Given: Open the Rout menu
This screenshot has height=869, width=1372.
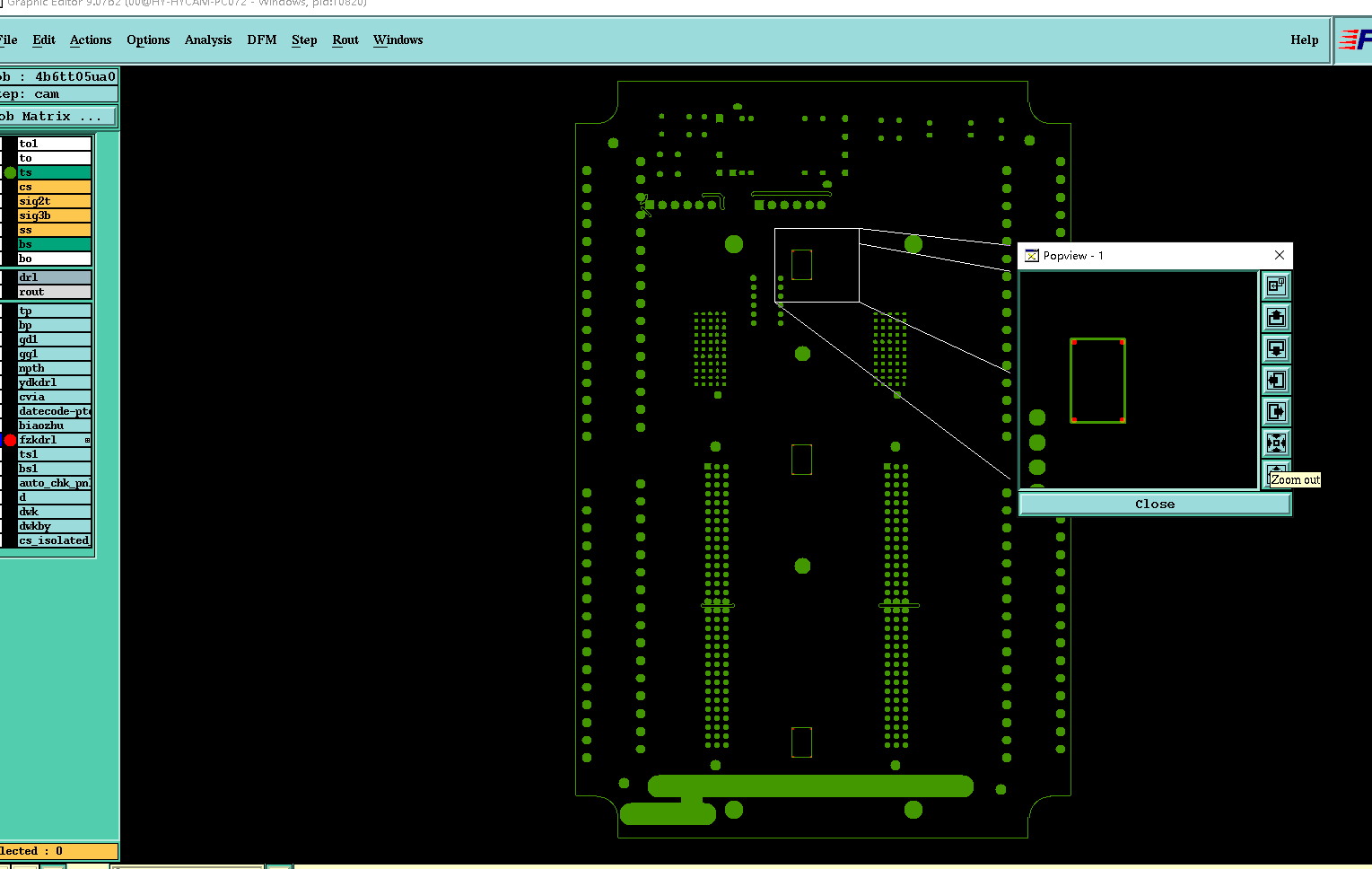Looking at the screenshot, I should (345, 39).
